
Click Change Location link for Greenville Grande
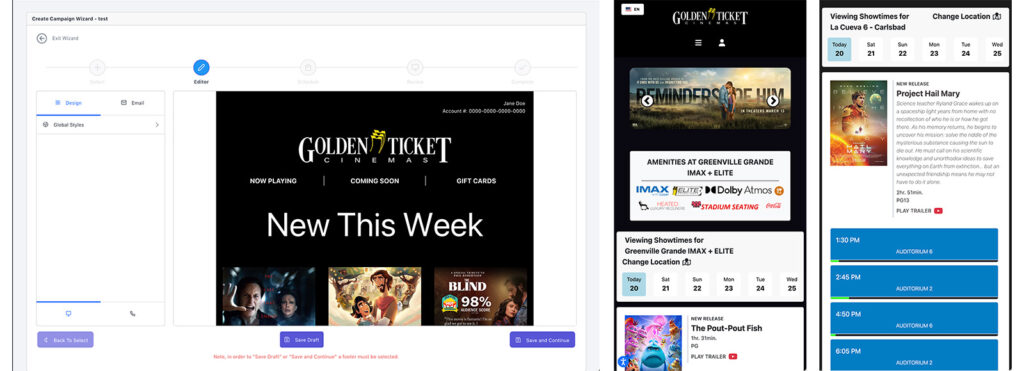651,262
